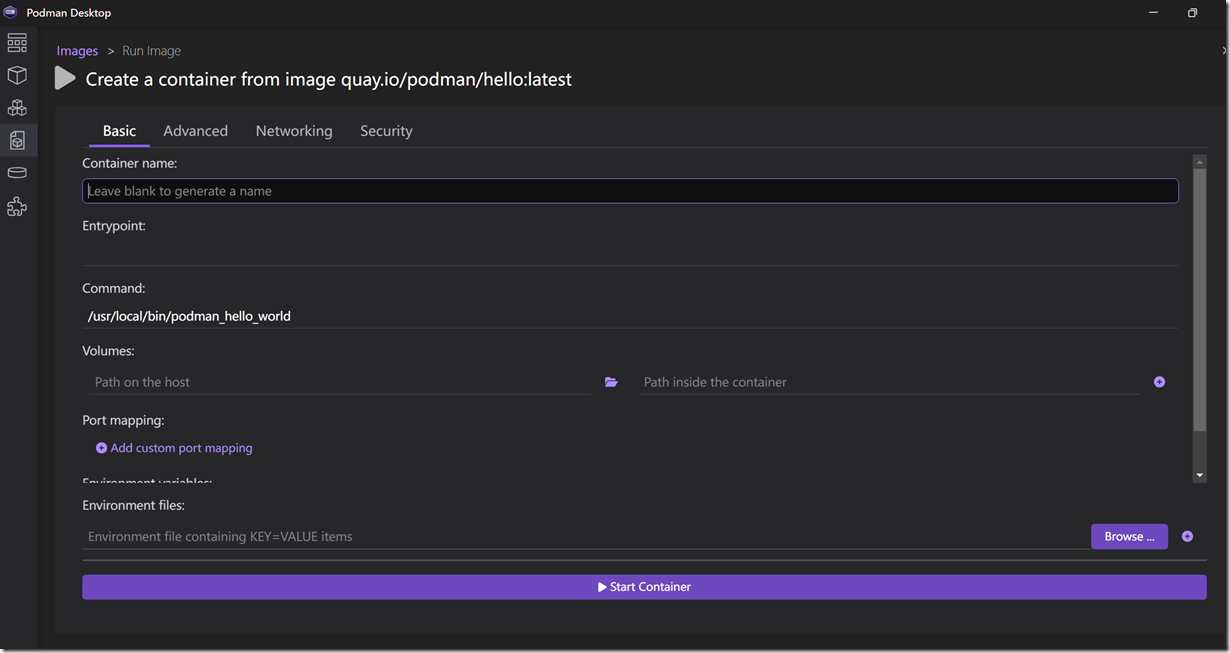Open the Extensions puzzle icon
The width and height of the screenshot is (1230, 653).
point(17,207)
